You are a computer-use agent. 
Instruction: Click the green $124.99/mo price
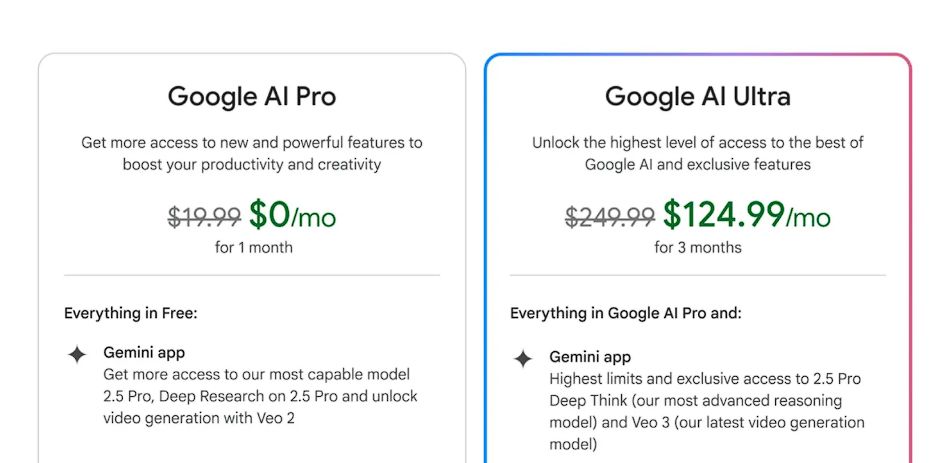point(746,215)
